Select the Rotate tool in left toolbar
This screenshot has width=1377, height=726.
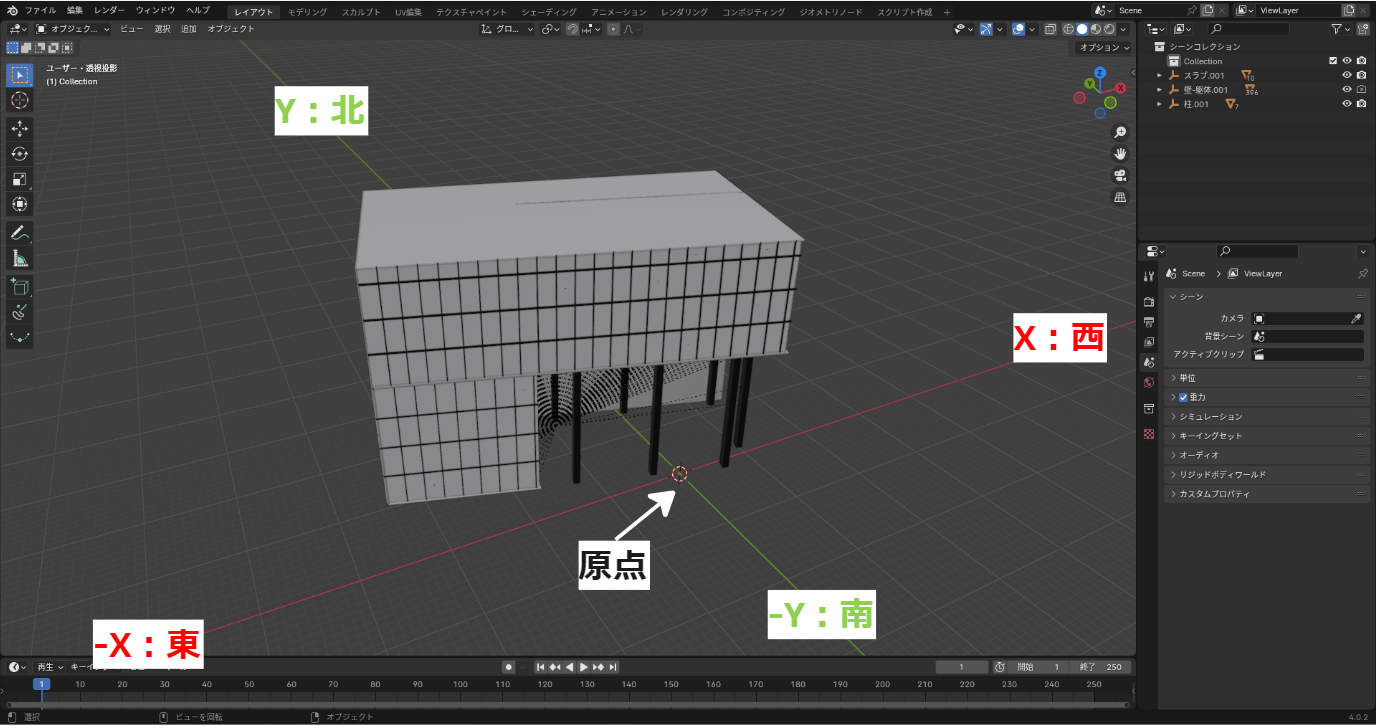(x=19, y=154)
